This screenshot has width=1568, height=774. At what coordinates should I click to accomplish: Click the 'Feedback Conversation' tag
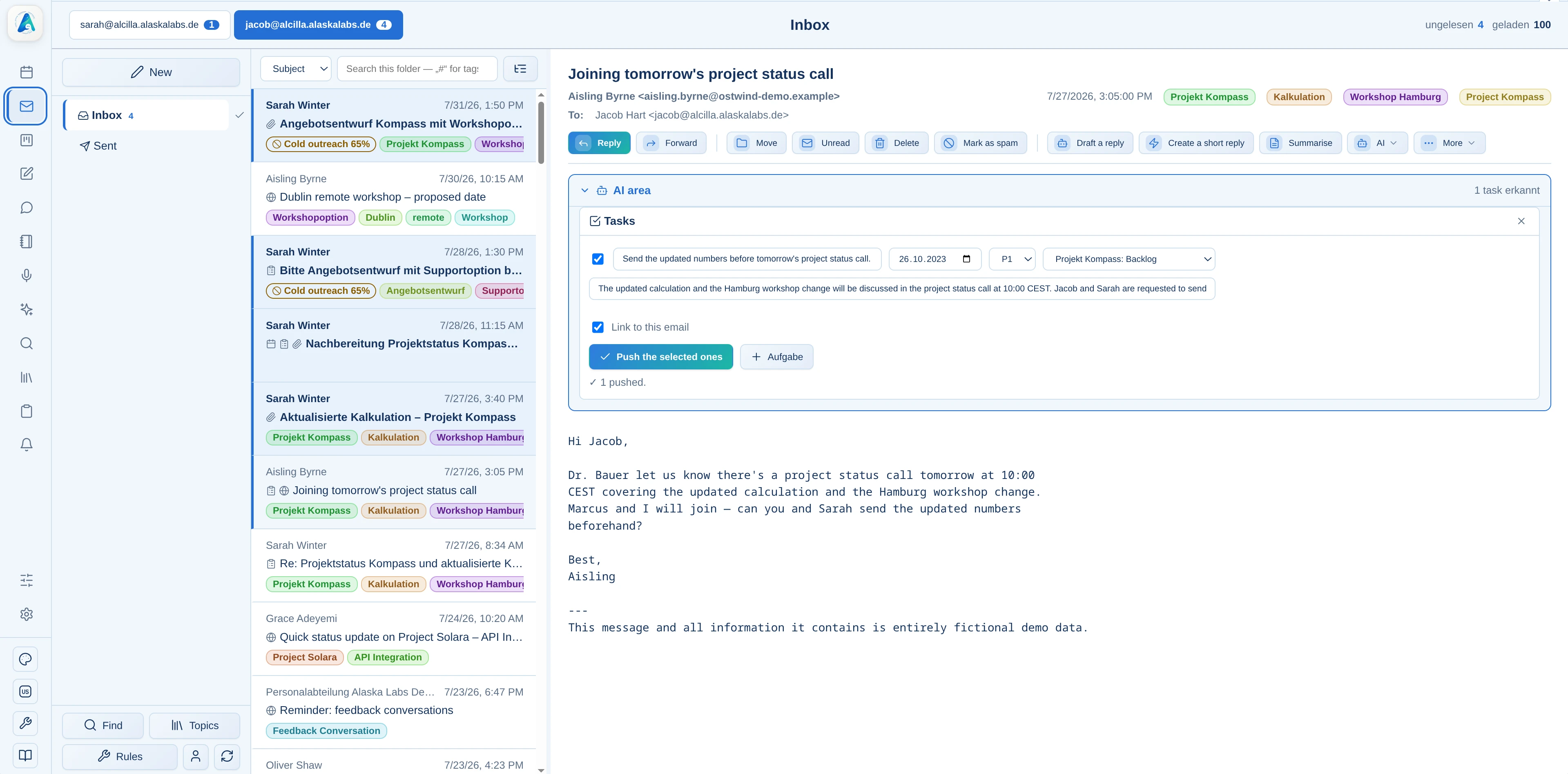pyautogui.click(x=326, y=731)
